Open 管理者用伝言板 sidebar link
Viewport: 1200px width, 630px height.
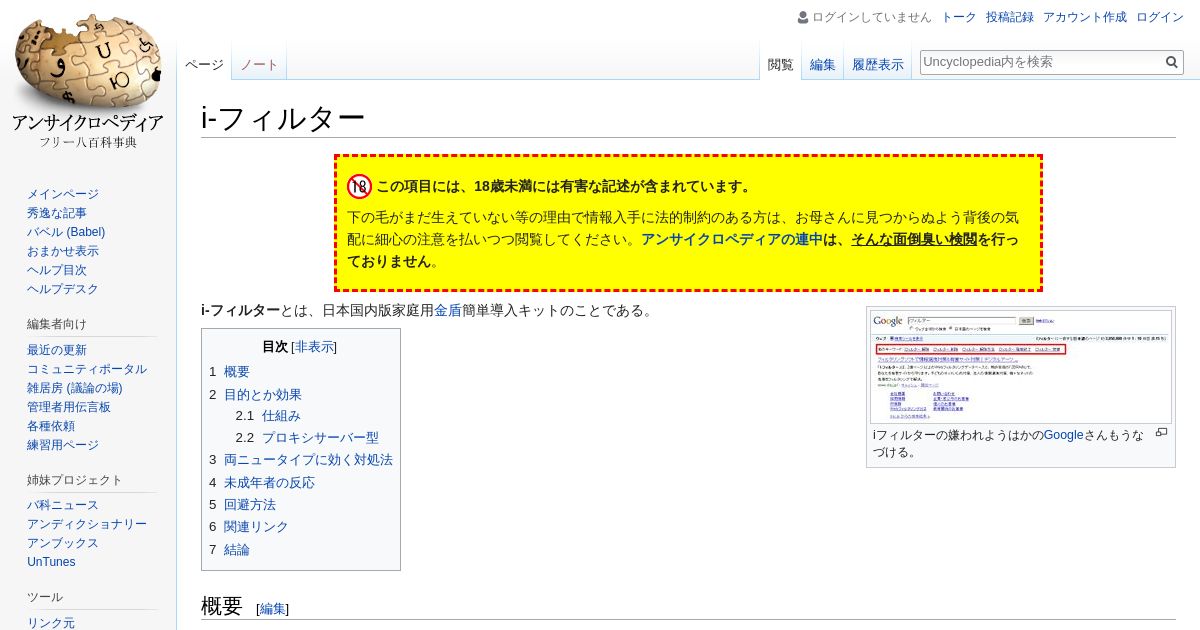pos(69,407)
